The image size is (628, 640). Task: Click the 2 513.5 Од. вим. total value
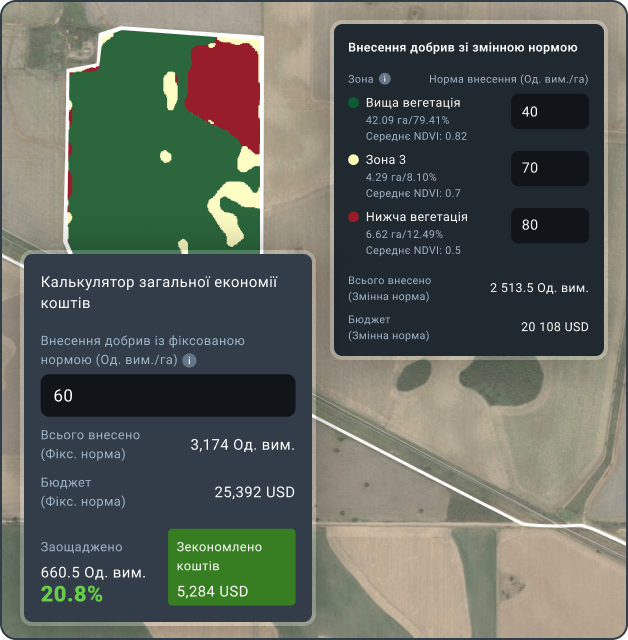[539, 288]
